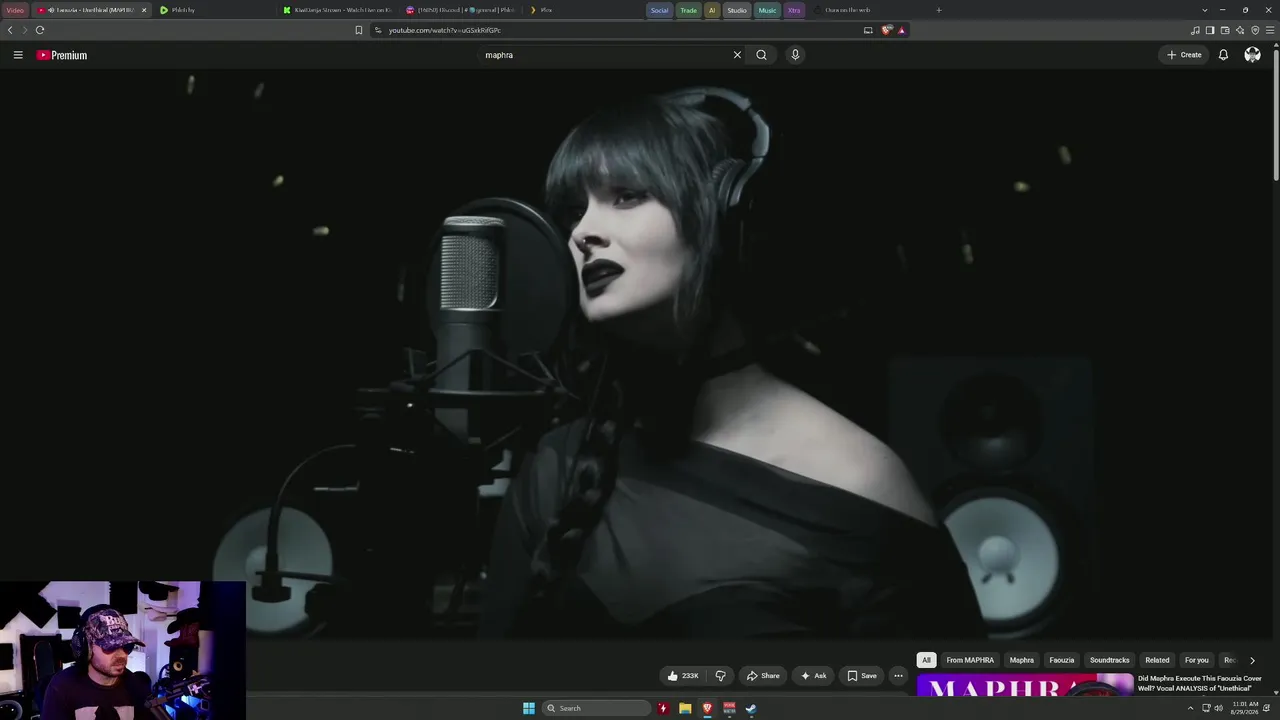This screenshot has height=720, width=1280.
Task: Open the Xtra tab group
Action: pos(794,10)
